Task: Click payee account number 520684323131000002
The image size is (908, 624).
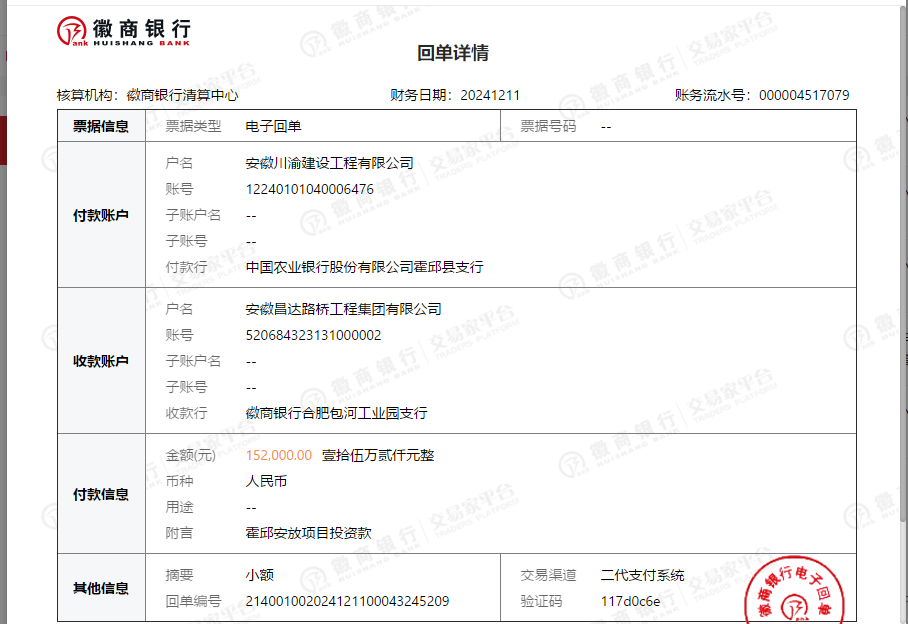Action: pyautogui.click(x=313, y=335)
